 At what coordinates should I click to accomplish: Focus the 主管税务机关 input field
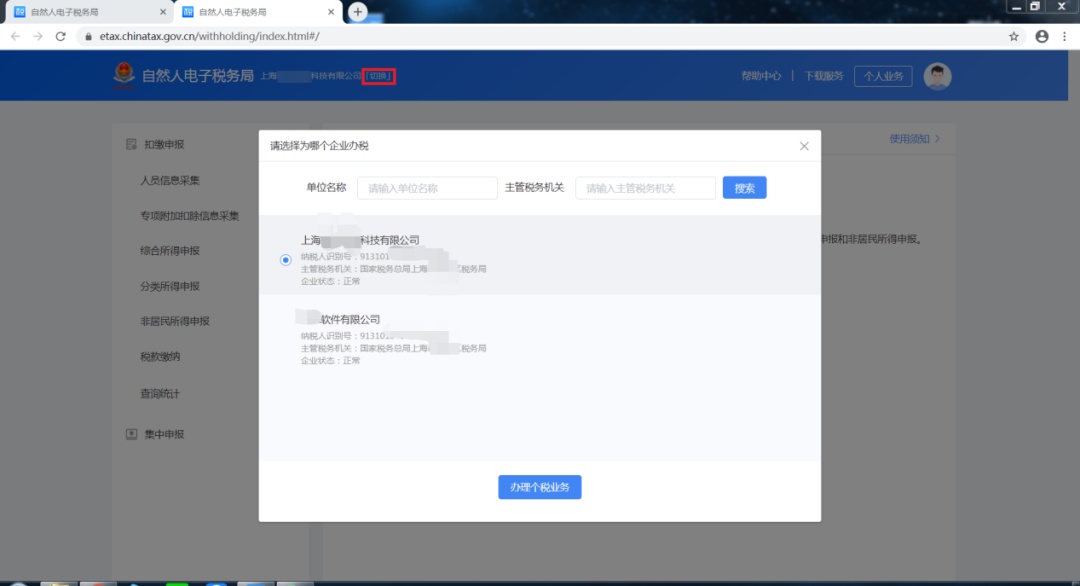[x=645, y=188]
